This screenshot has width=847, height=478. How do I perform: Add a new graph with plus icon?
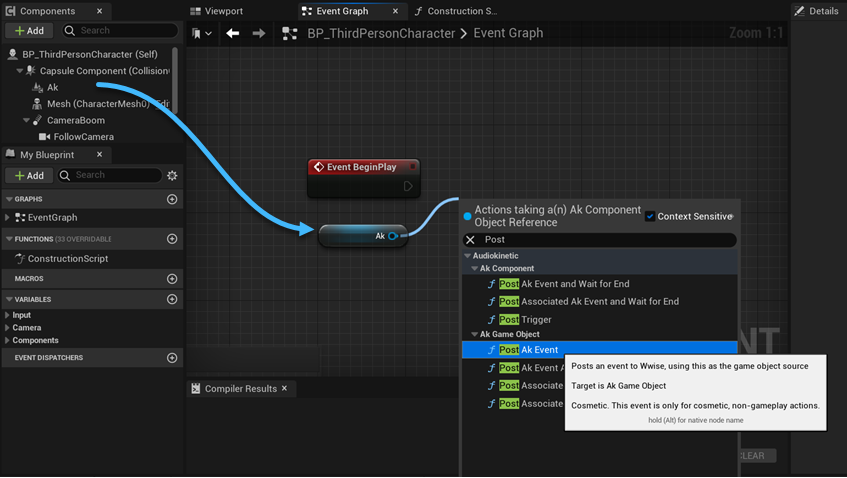172,199
